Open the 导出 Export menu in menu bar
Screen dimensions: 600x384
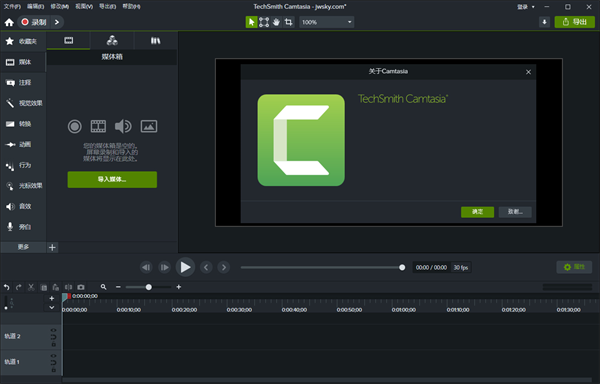(108, 7)
